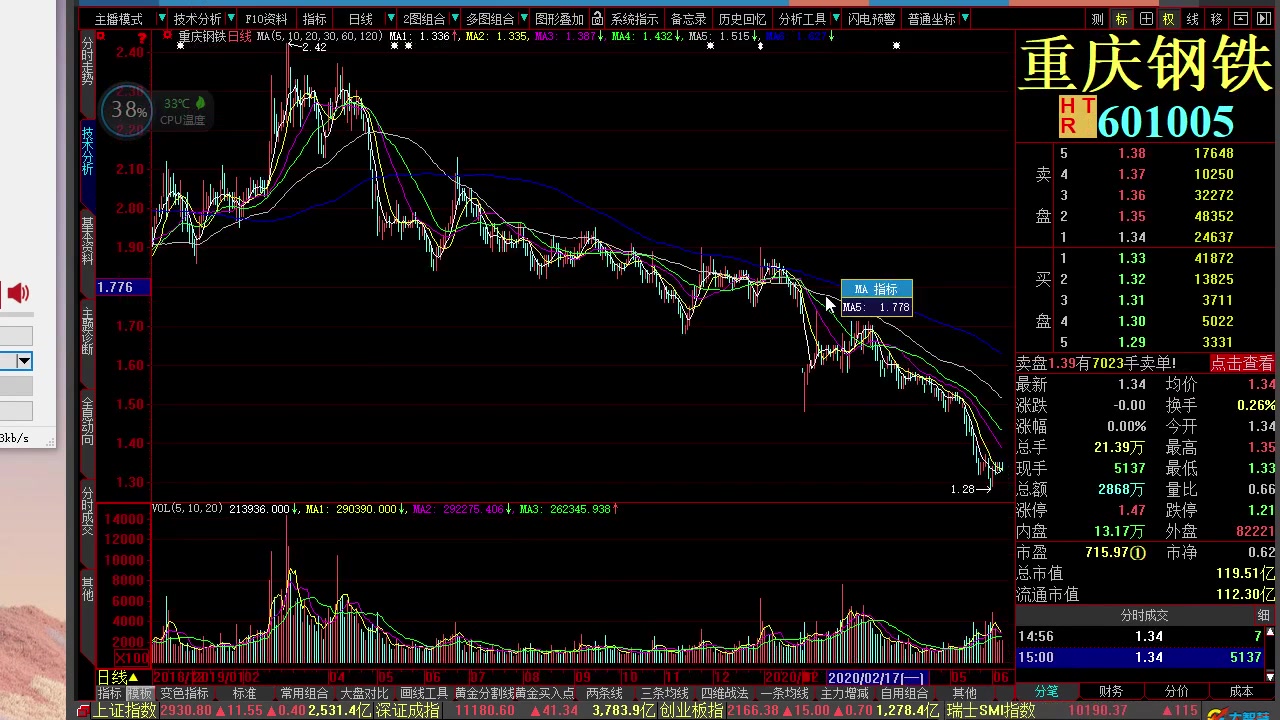Viewport: 1280px width, 720px height.
Task: Expand the 多图组合 dropdown arrow
Action: (524, 19)
